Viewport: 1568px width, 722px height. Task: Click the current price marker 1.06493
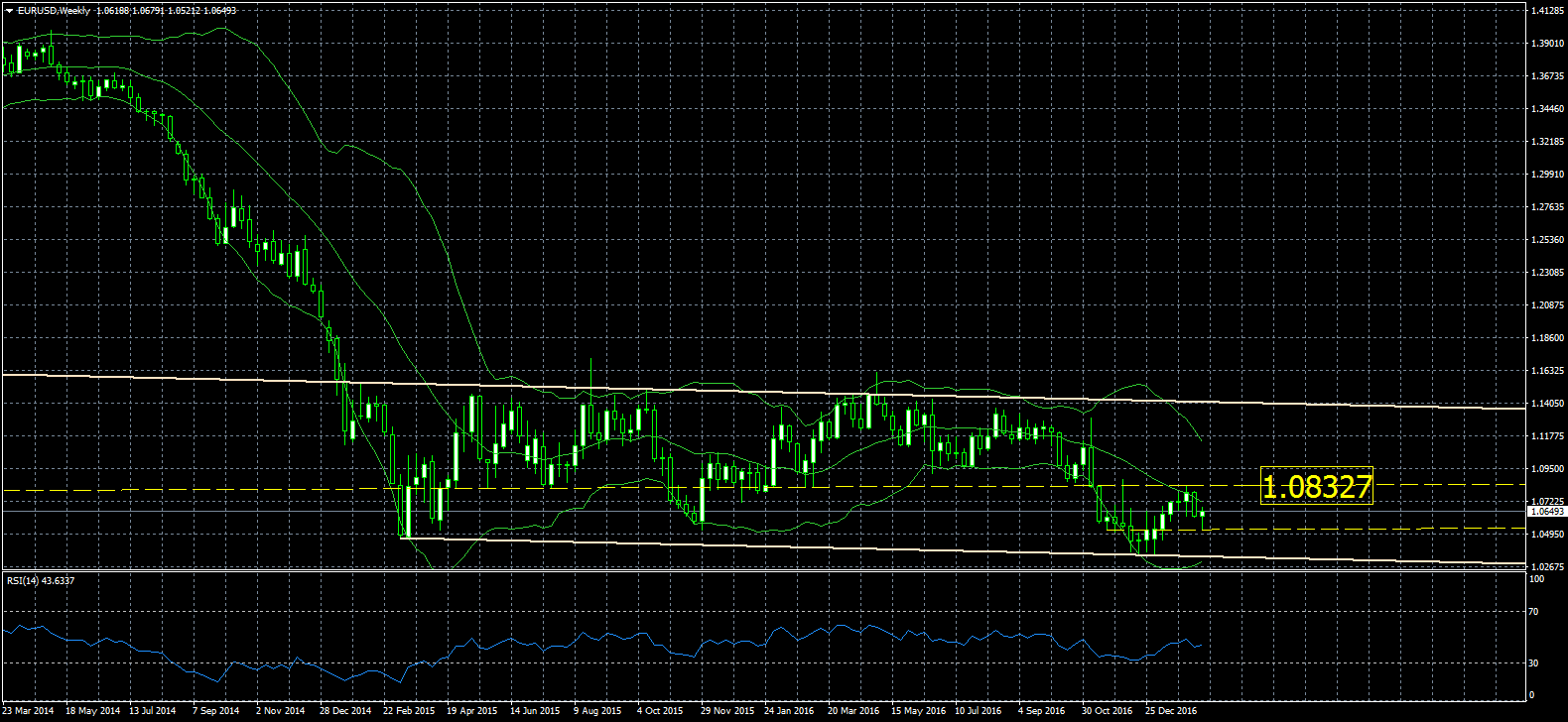[1546, 512]
